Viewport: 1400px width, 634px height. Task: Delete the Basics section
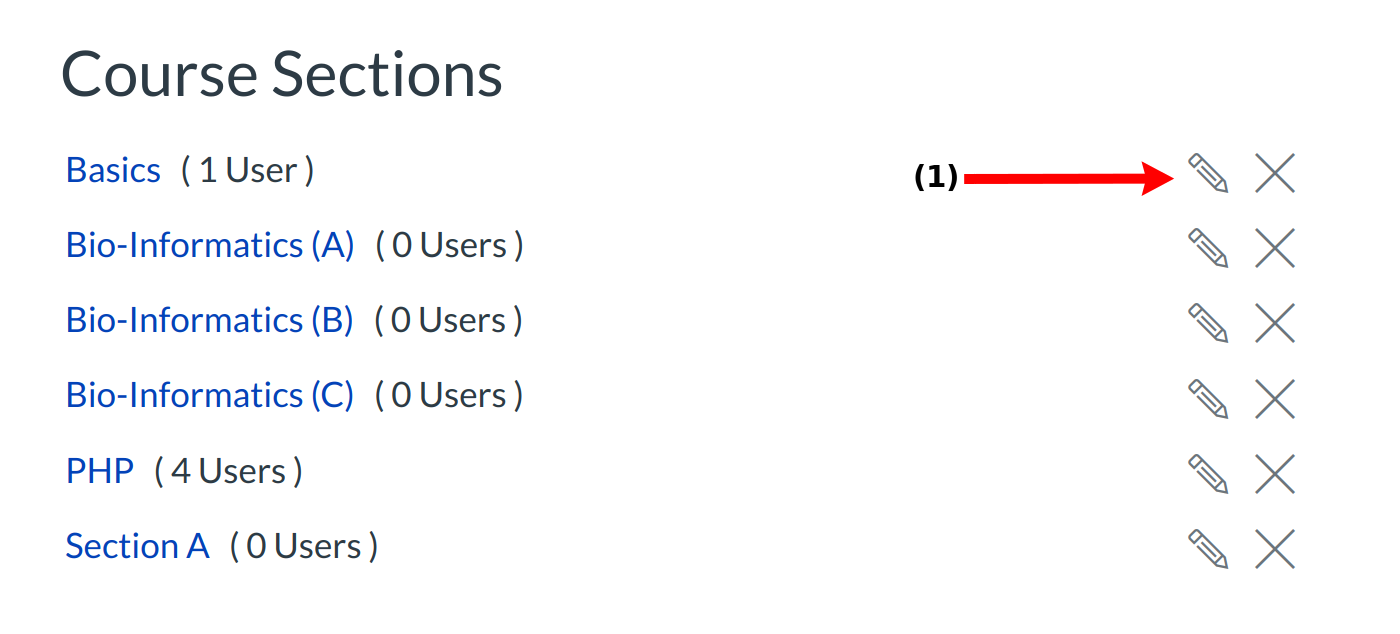pyautogui.click(x=1275, y=174)
